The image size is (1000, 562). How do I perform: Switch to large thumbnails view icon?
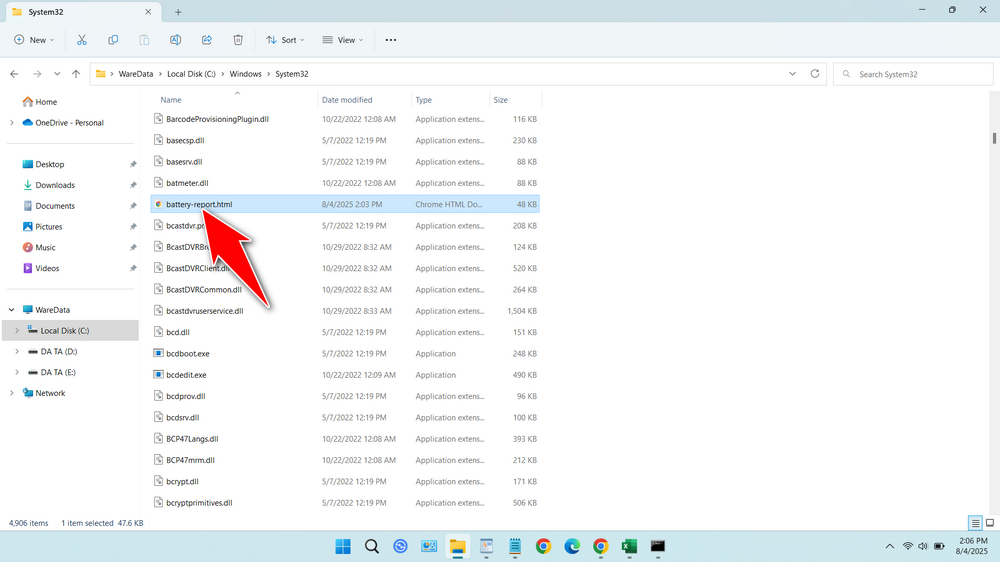point(990,523)
